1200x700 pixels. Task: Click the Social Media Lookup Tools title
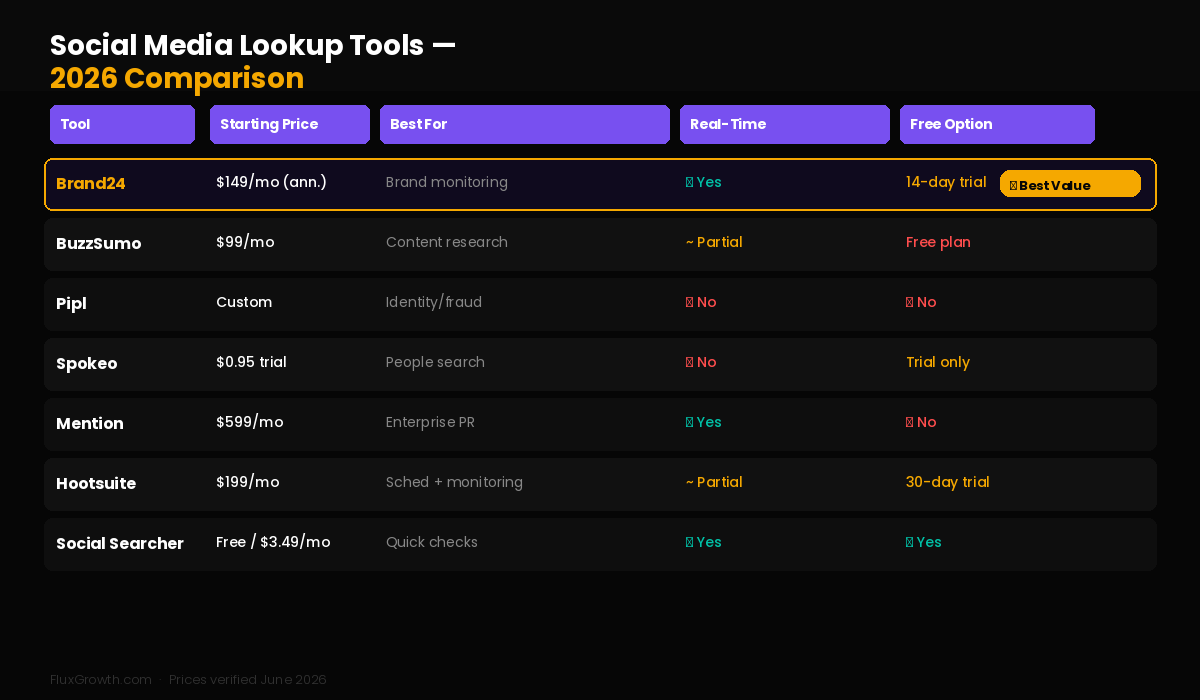click(253, 45)
